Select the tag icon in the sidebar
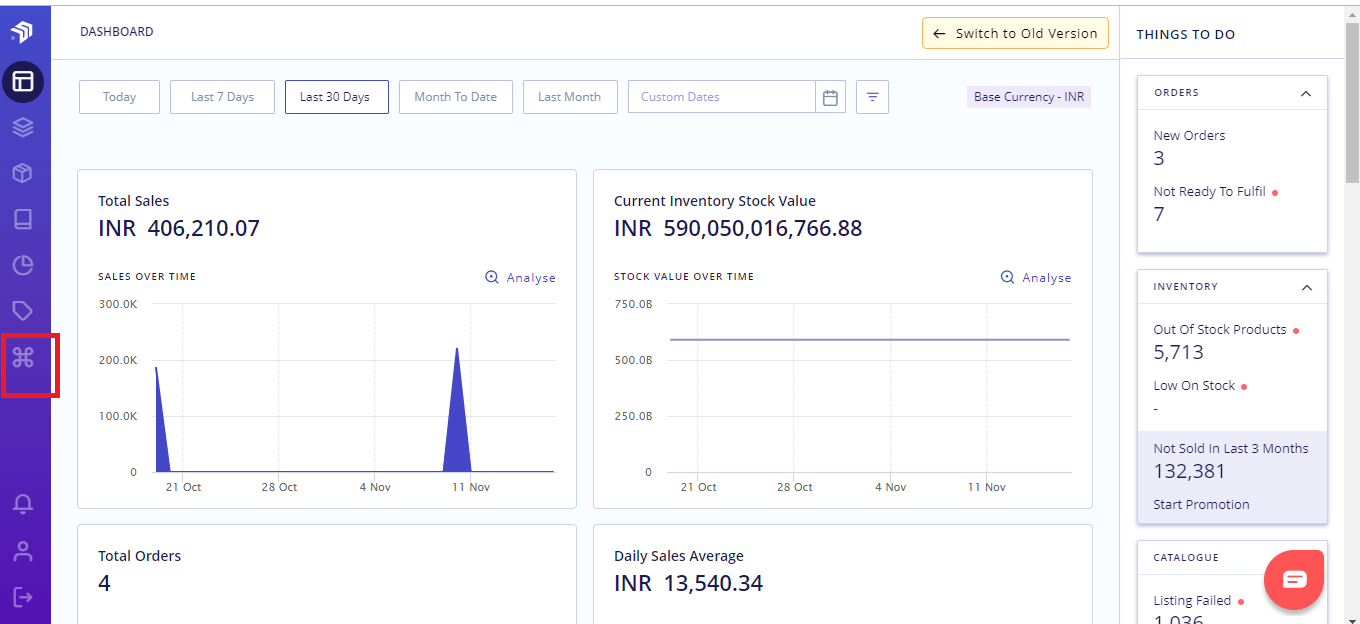This screenshot has width=1360, height=624. (x=24, y=311)
